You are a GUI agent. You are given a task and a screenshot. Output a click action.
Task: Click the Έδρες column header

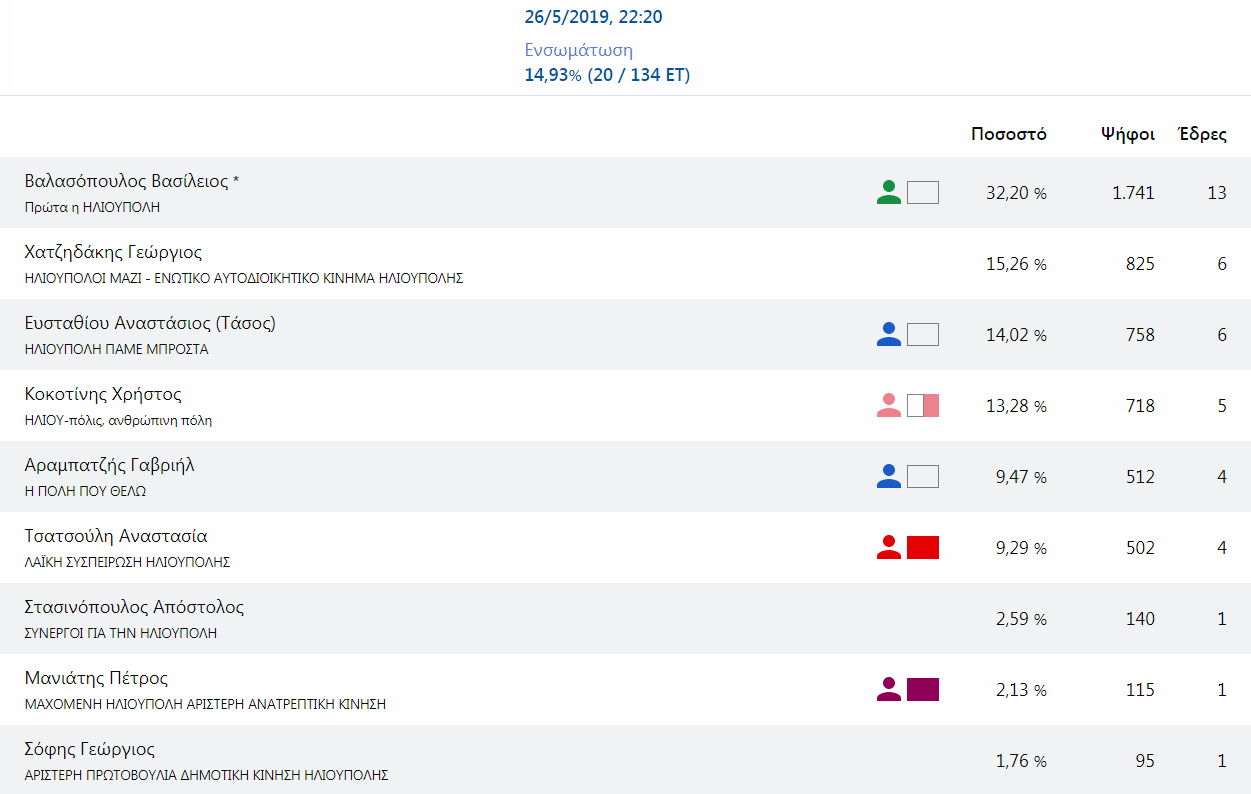(1203, 134)
